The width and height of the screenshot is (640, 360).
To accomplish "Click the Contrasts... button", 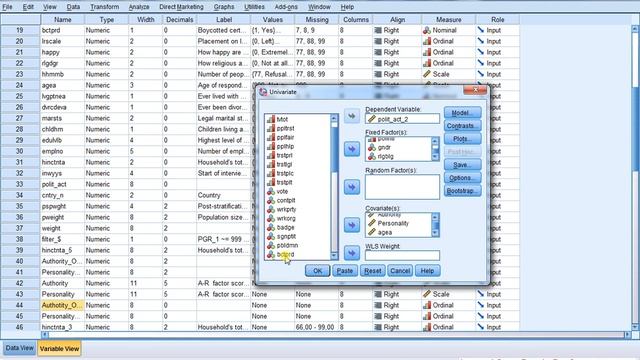I will (x=462, y=126).
